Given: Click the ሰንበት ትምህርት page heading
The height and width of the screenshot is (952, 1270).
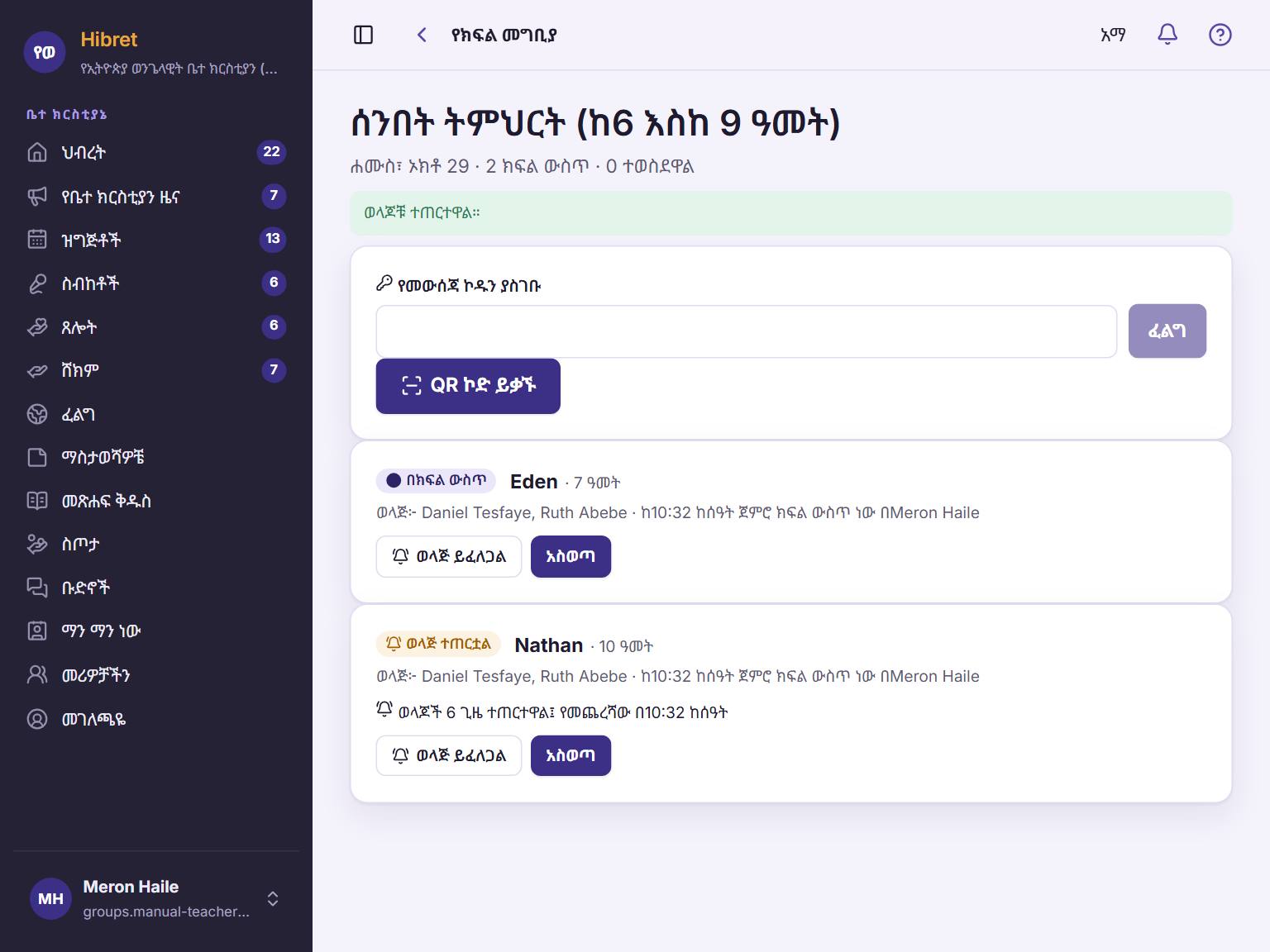Looking at the screenshot, I should pos(595,123).
